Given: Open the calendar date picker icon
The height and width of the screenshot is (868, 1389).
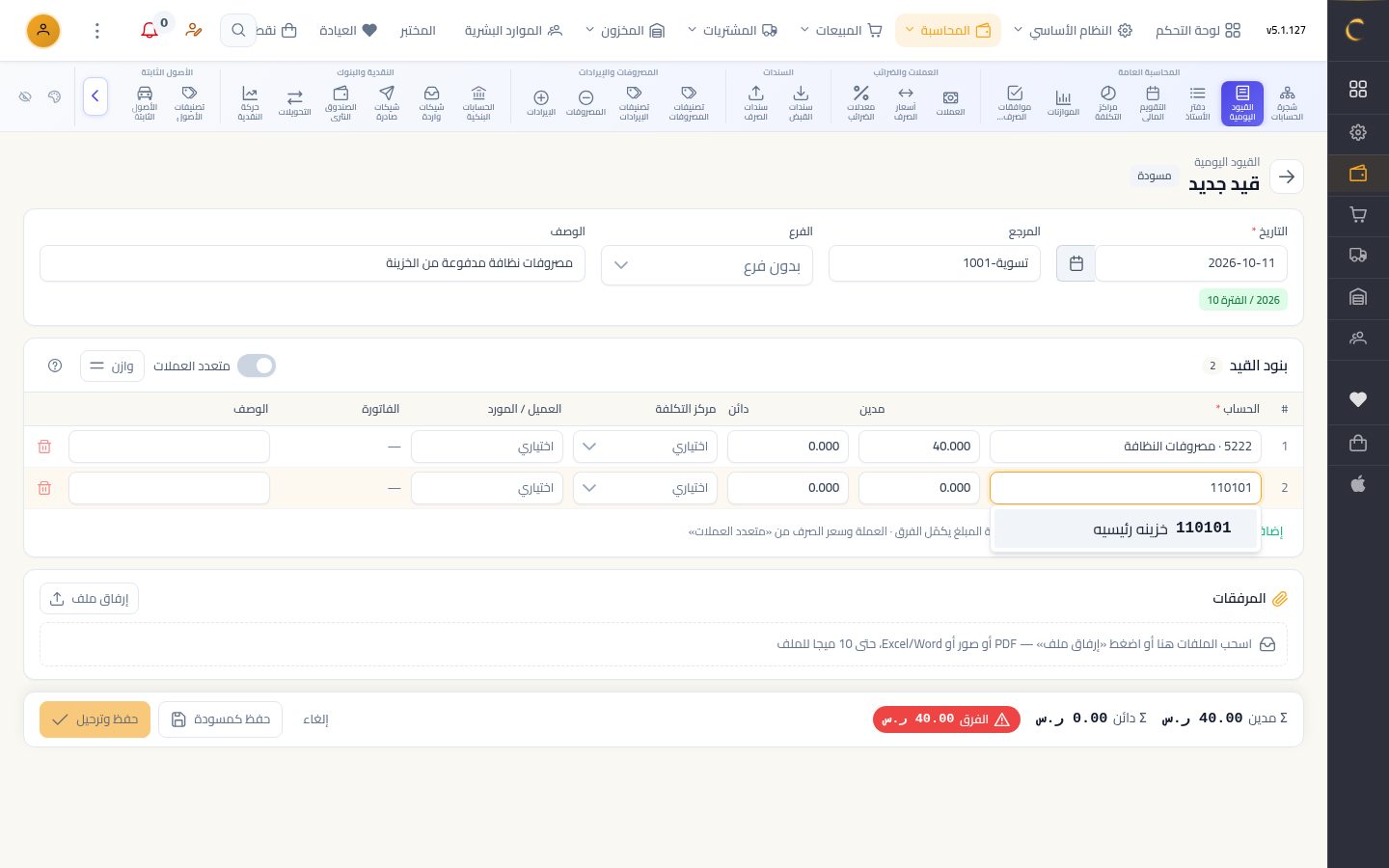Looking at the screenshot, I should pos(1076,263).
